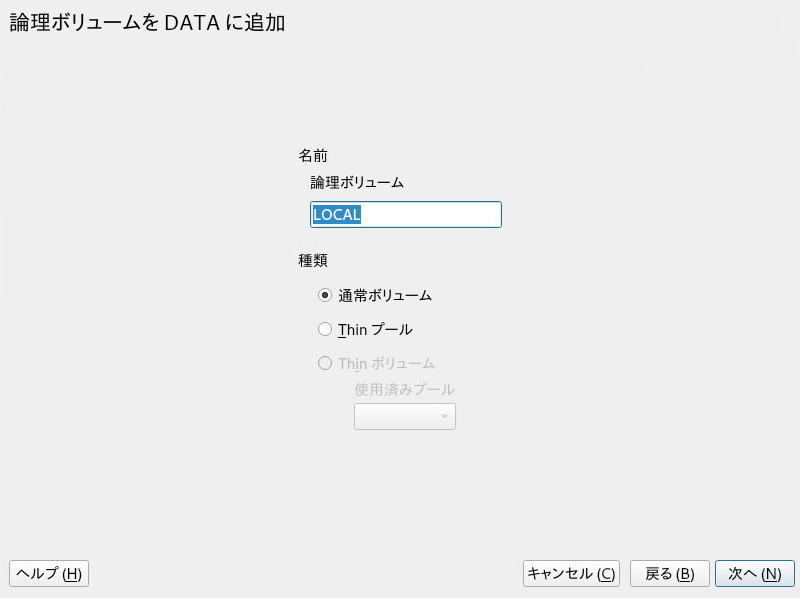Choose the Thin プール radio option
This screenshot has width=800, height=598.
(325, 330)
